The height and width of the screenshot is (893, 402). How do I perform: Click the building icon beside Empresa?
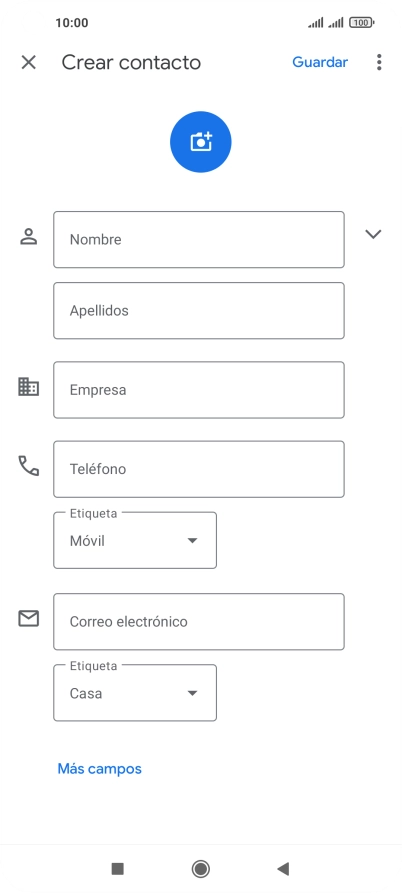coord(28,387)
